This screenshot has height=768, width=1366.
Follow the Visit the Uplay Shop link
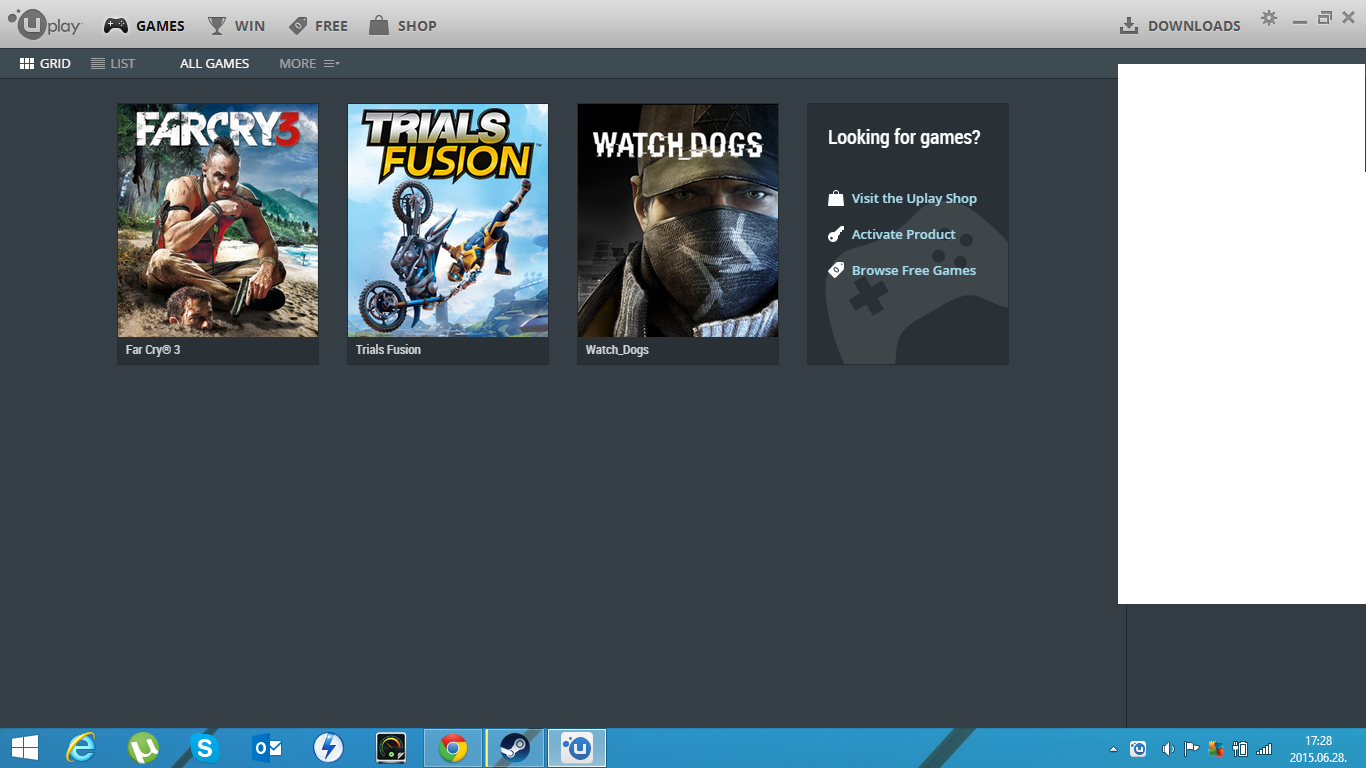(914, 198)
